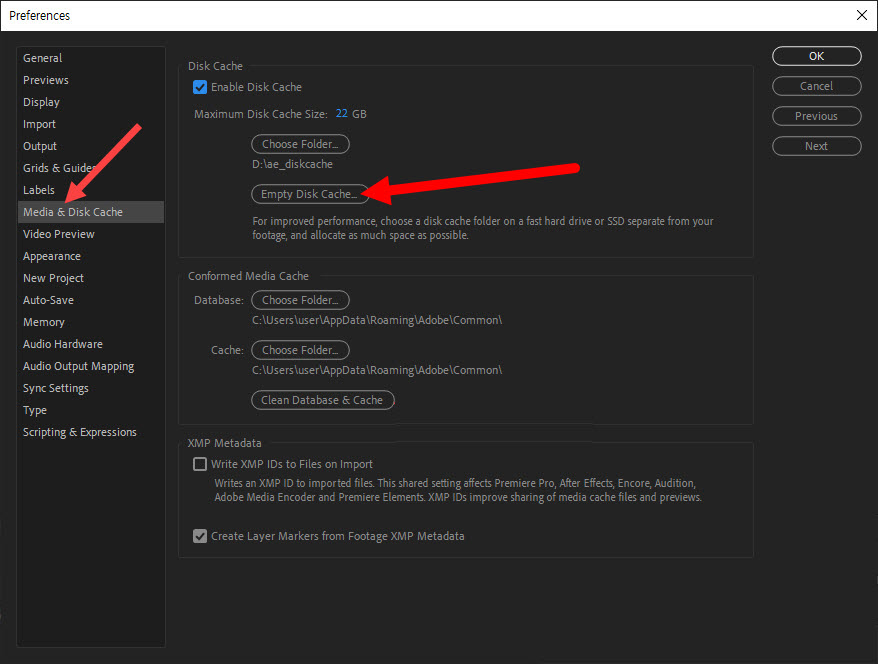Open the Audio Hardware preferences section
This screenshot has height=664, width=878.
(62, 343)
